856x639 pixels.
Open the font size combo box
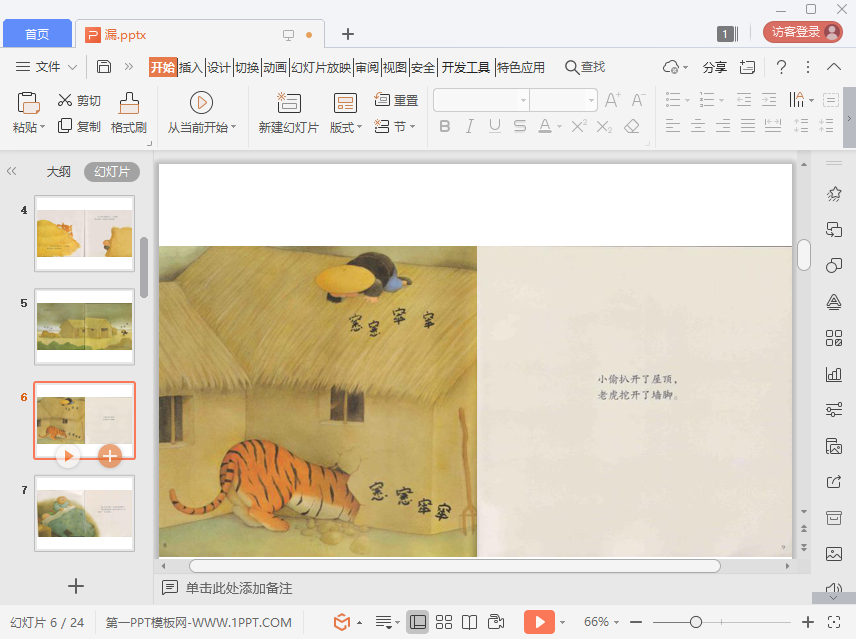(x=563, y=100)
